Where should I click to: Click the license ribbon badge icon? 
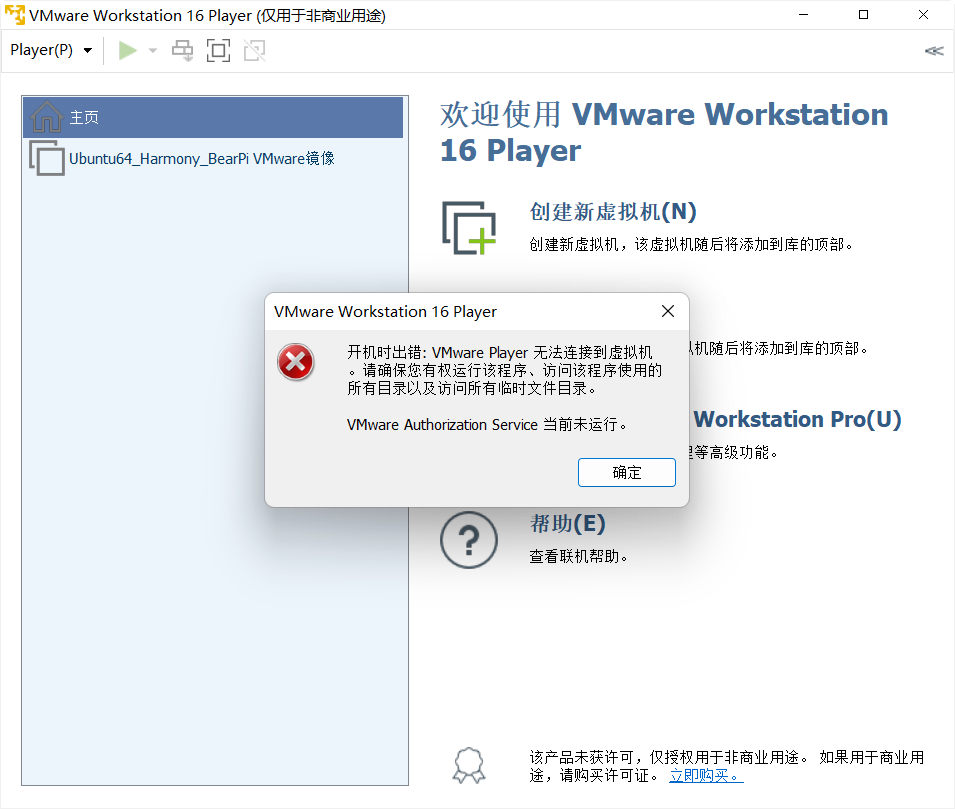(x=469, y=765)
